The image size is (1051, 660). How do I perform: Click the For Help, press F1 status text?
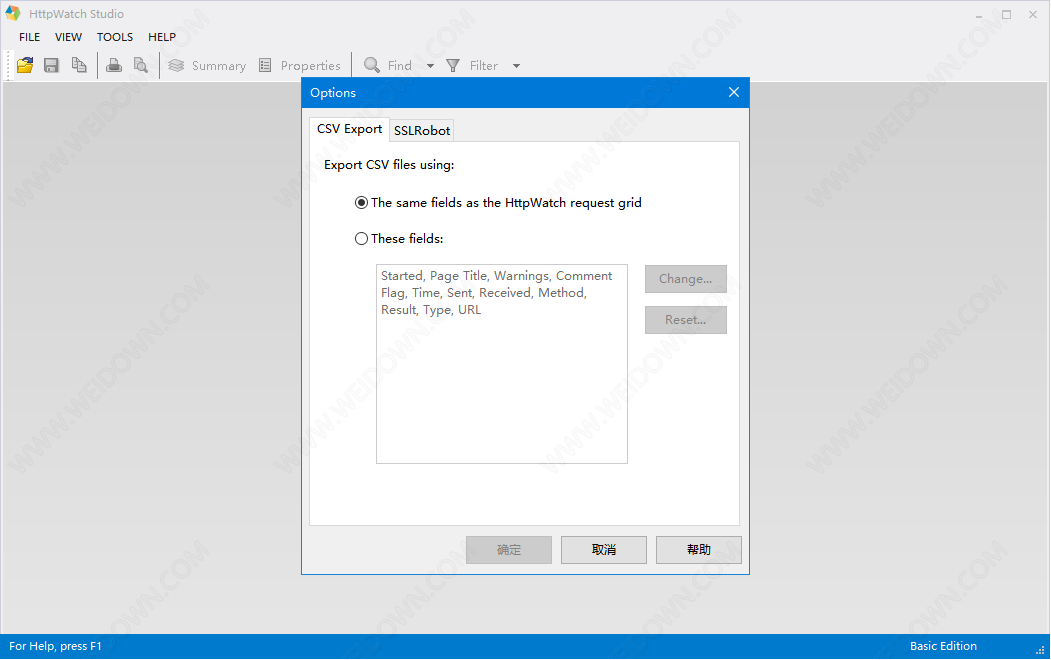tap(55, 646)
